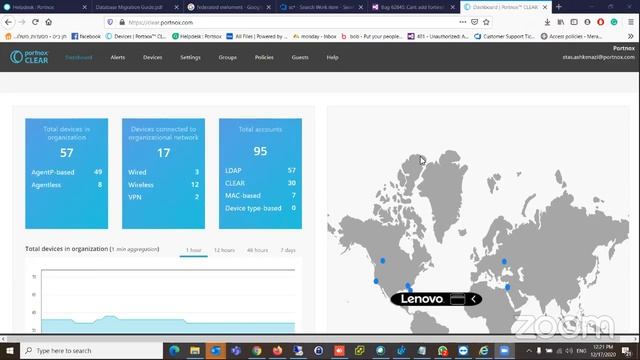Open the Dashboard menu item
The height and width of the screenshot is (360, 640).
click(79, 58)
